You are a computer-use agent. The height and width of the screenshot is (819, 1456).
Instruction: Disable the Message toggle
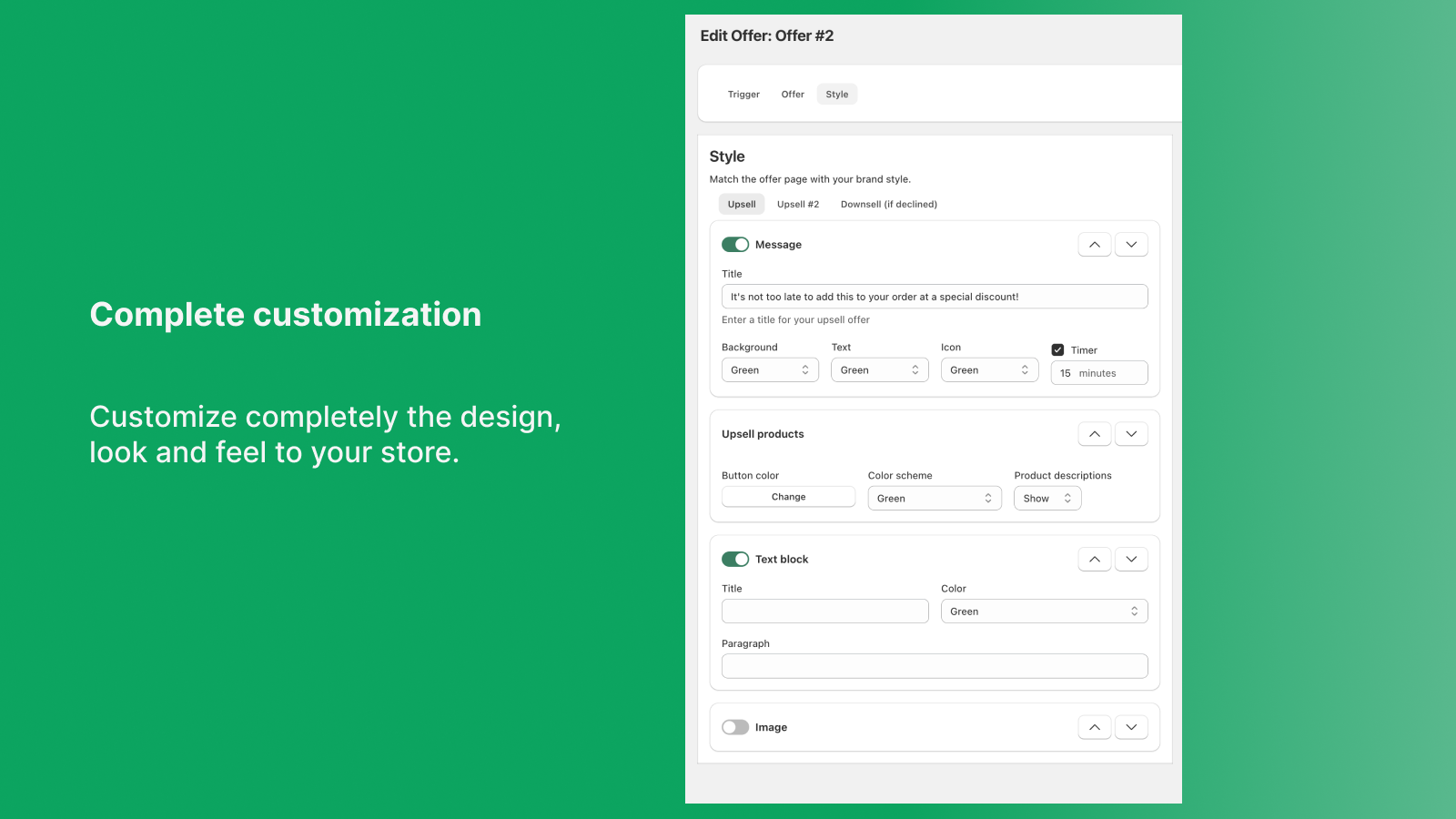(735, 245)
